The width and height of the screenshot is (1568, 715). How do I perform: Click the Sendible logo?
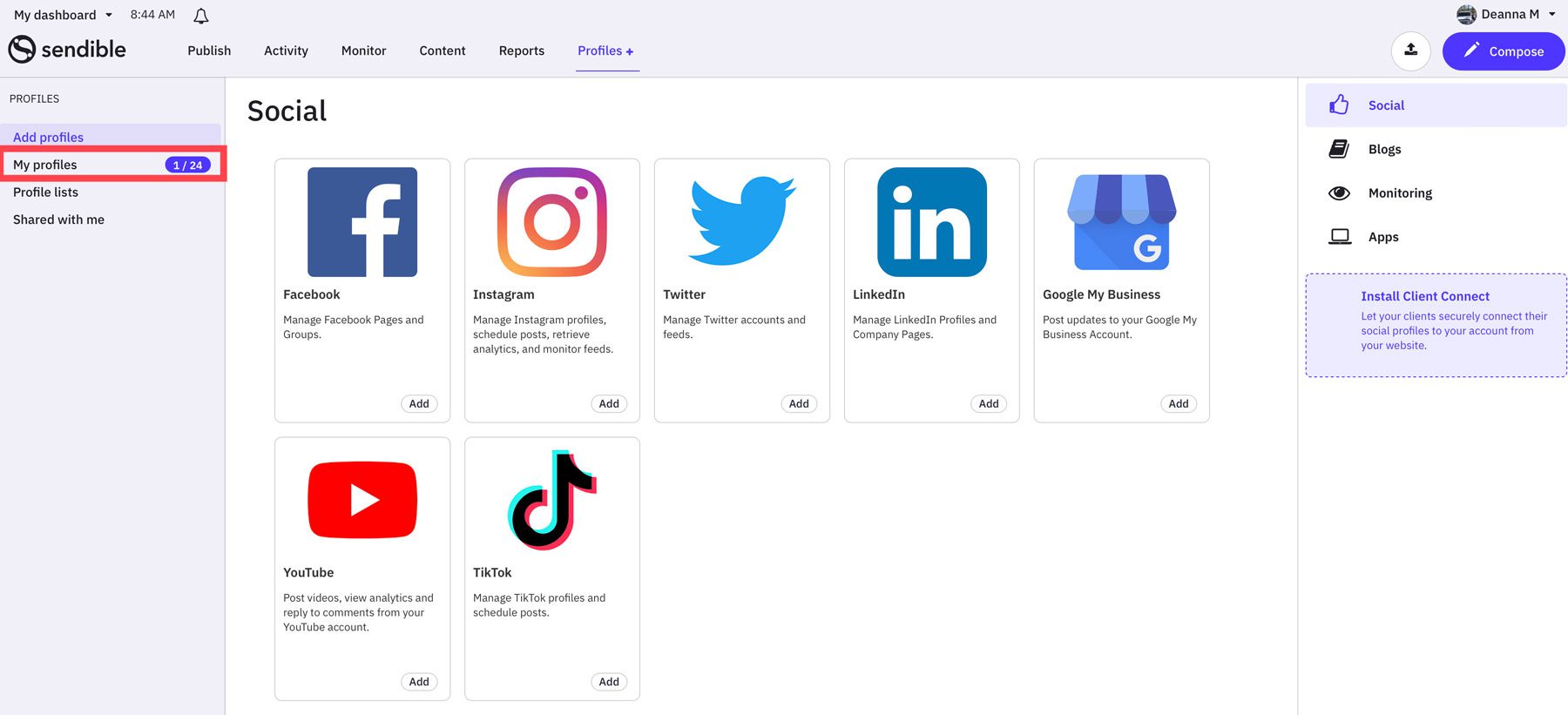point(68,50)
